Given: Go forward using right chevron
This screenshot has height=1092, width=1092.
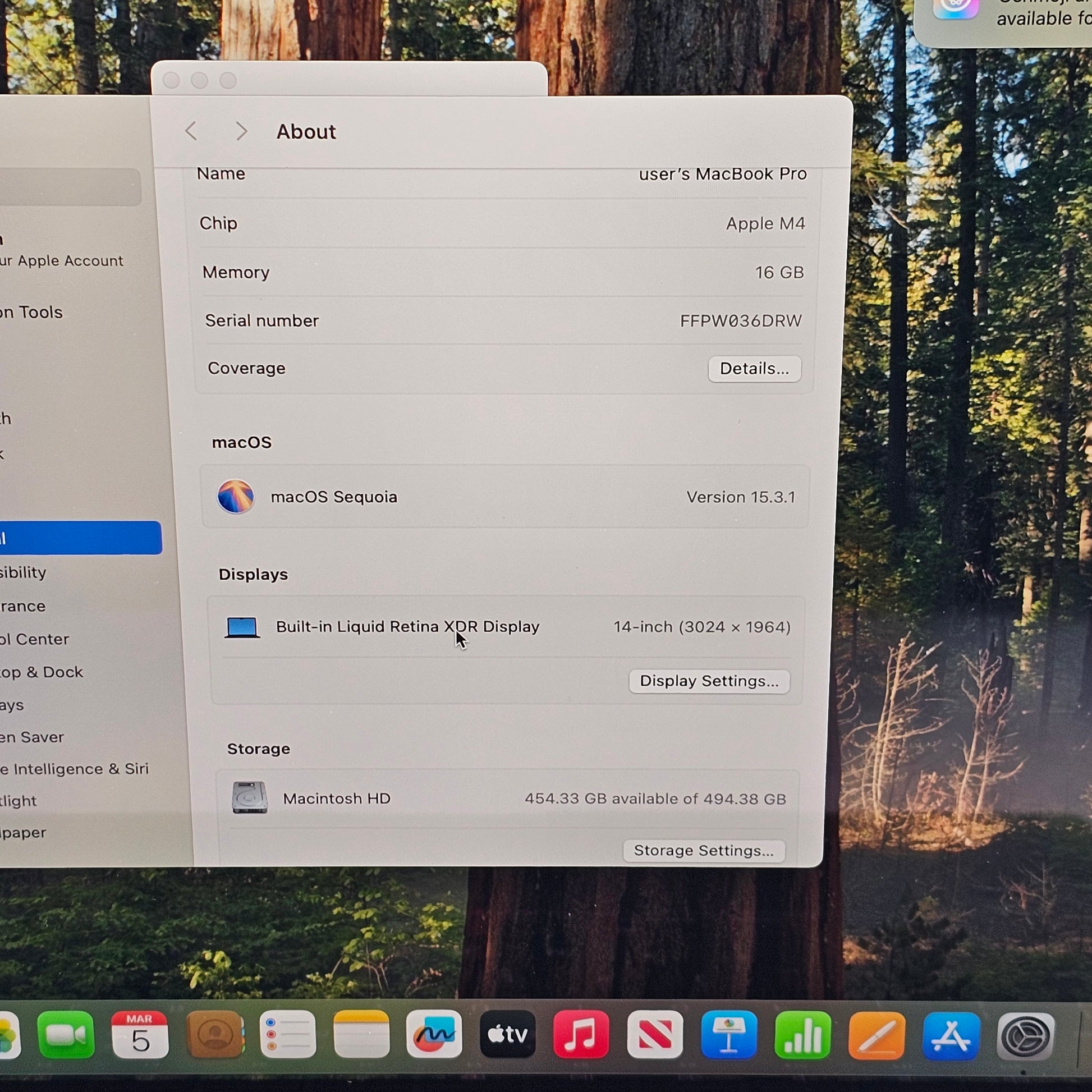Looking at the screenshot, I should coord(241,131).
